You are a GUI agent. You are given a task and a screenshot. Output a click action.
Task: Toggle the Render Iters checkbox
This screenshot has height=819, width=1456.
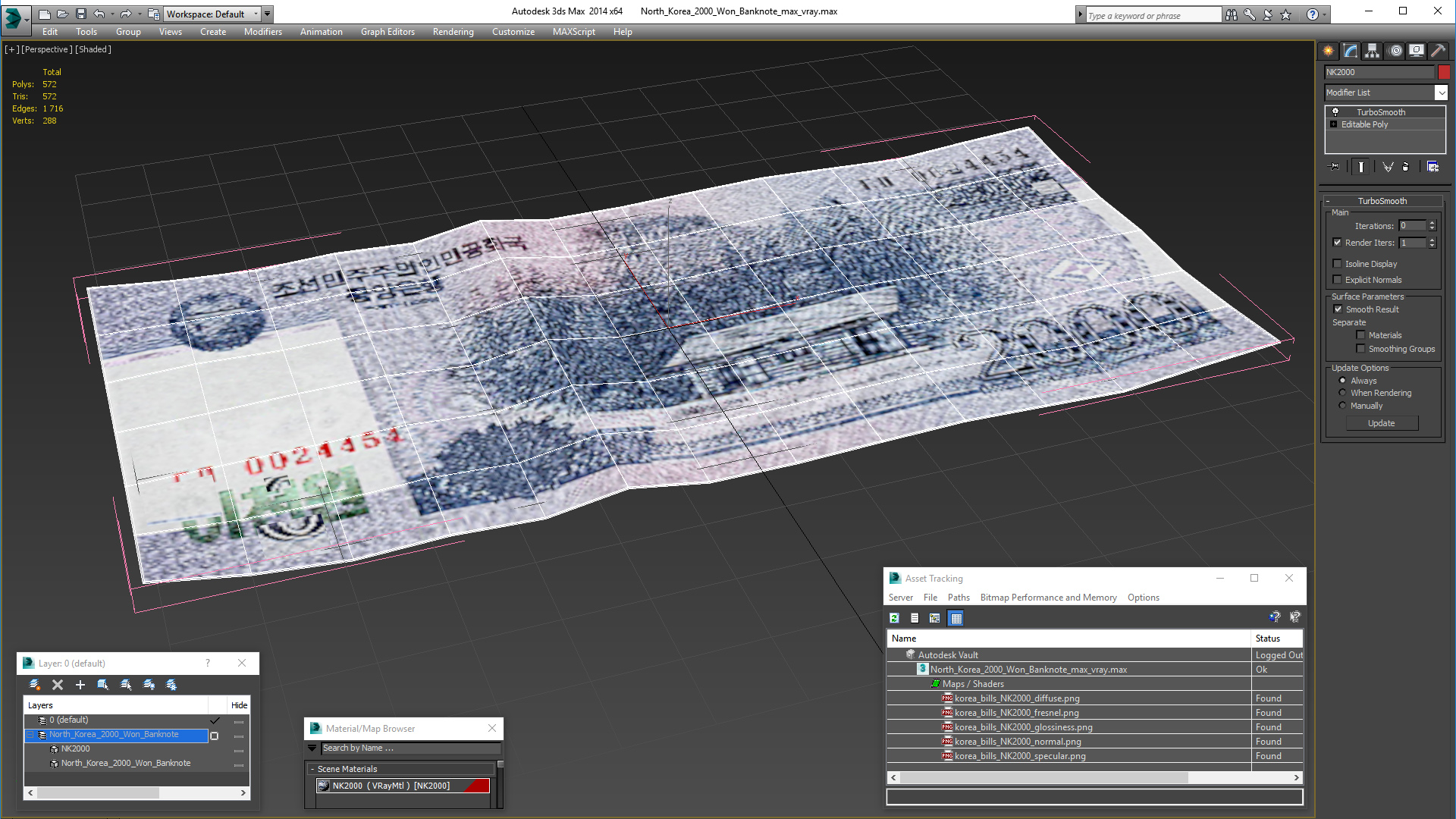point(1338,243)
